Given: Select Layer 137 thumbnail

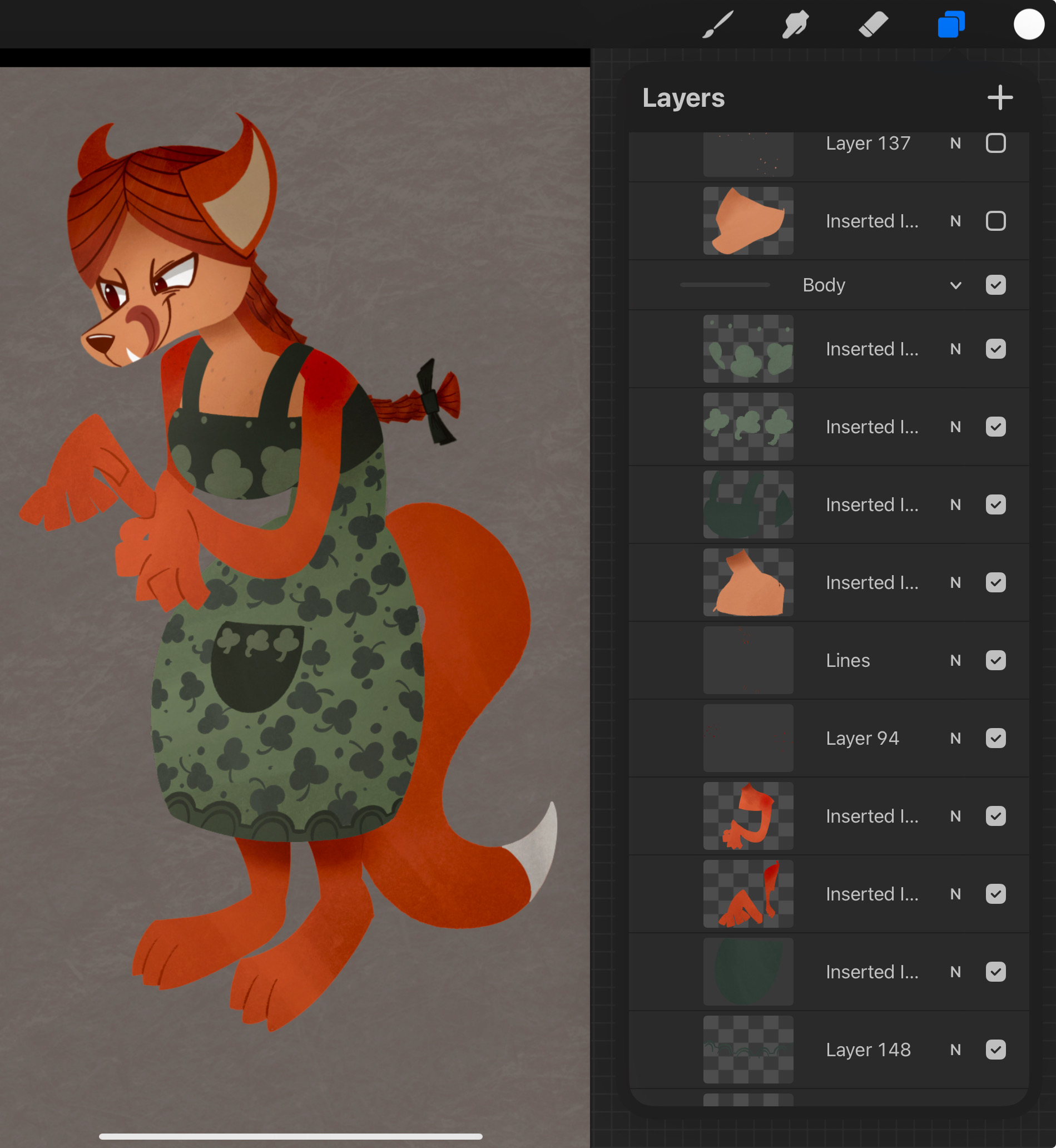Looking at the screenshot, I should pyautogui.click(x=748, y=154).
